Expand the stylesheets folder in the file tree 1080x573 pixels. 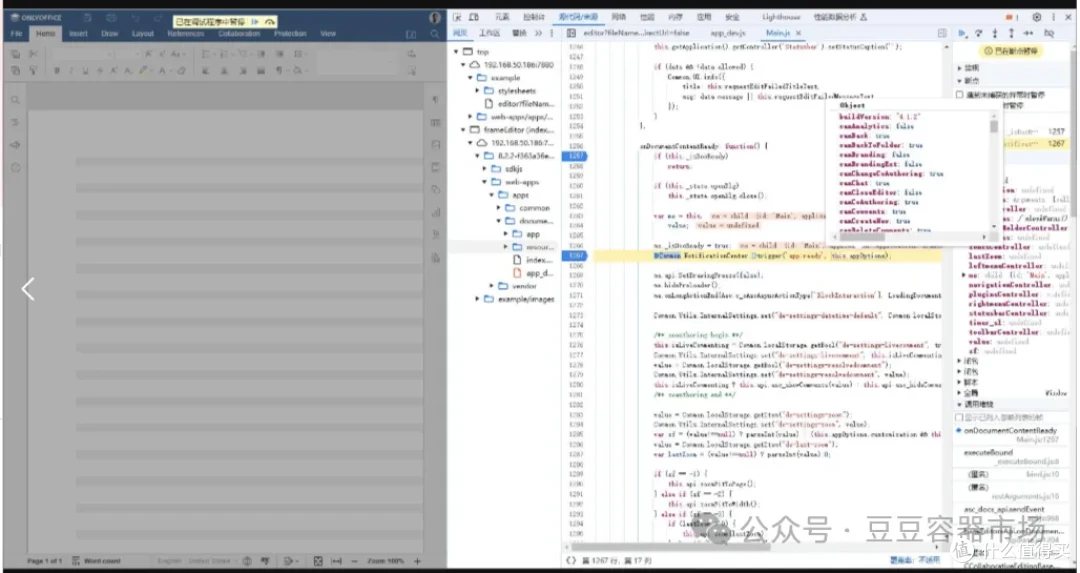tap(477, 90)
